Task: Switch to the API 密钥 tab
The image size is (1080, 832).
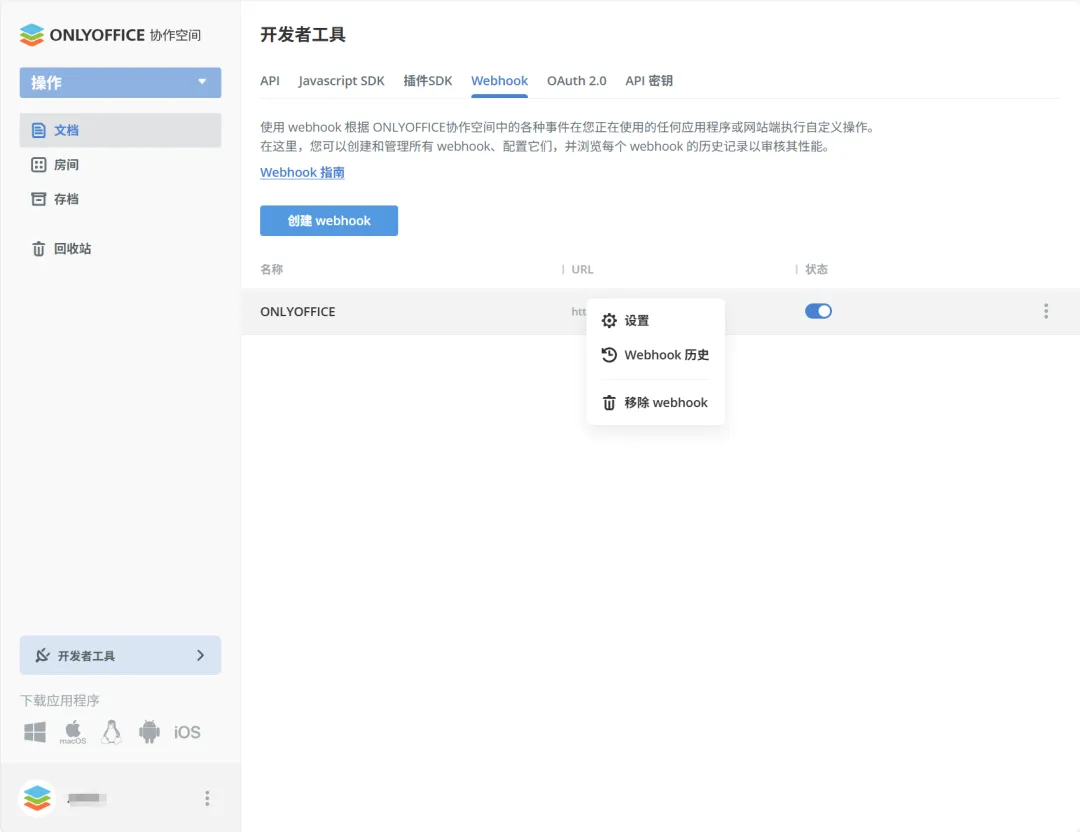Action: [x=649, y=81]
